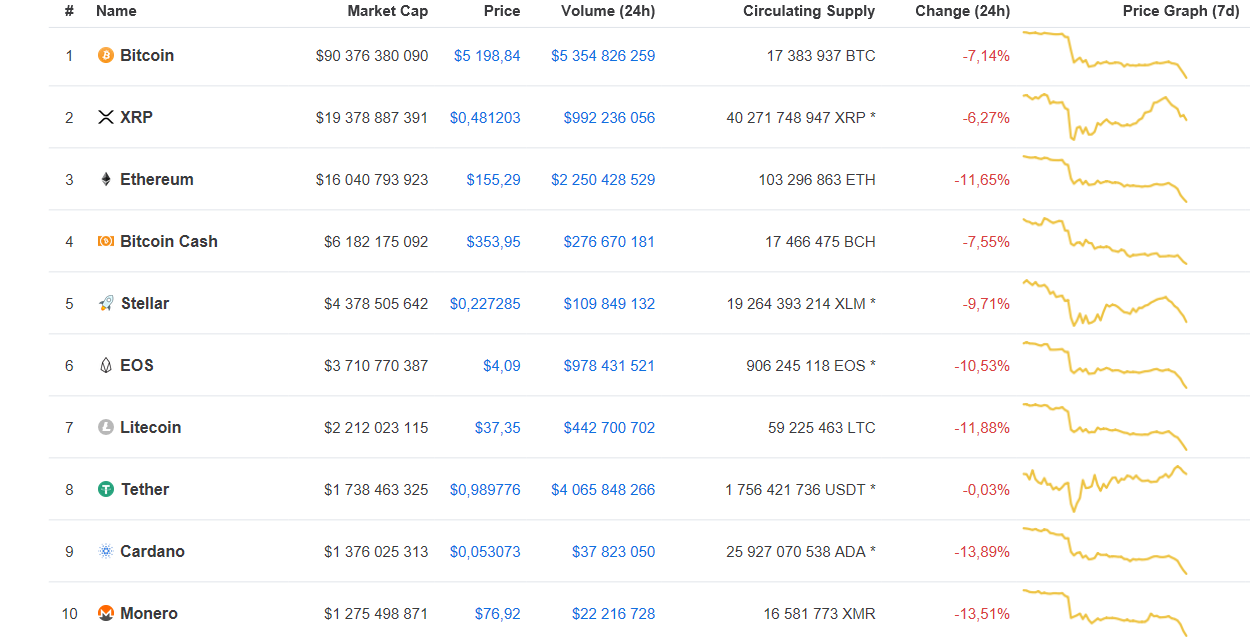The width and height of the screenshot is (1250, 642).
Task: Open Litecoin 7-day price graph
Action: pyautogui.click(x=1104, y=427)
